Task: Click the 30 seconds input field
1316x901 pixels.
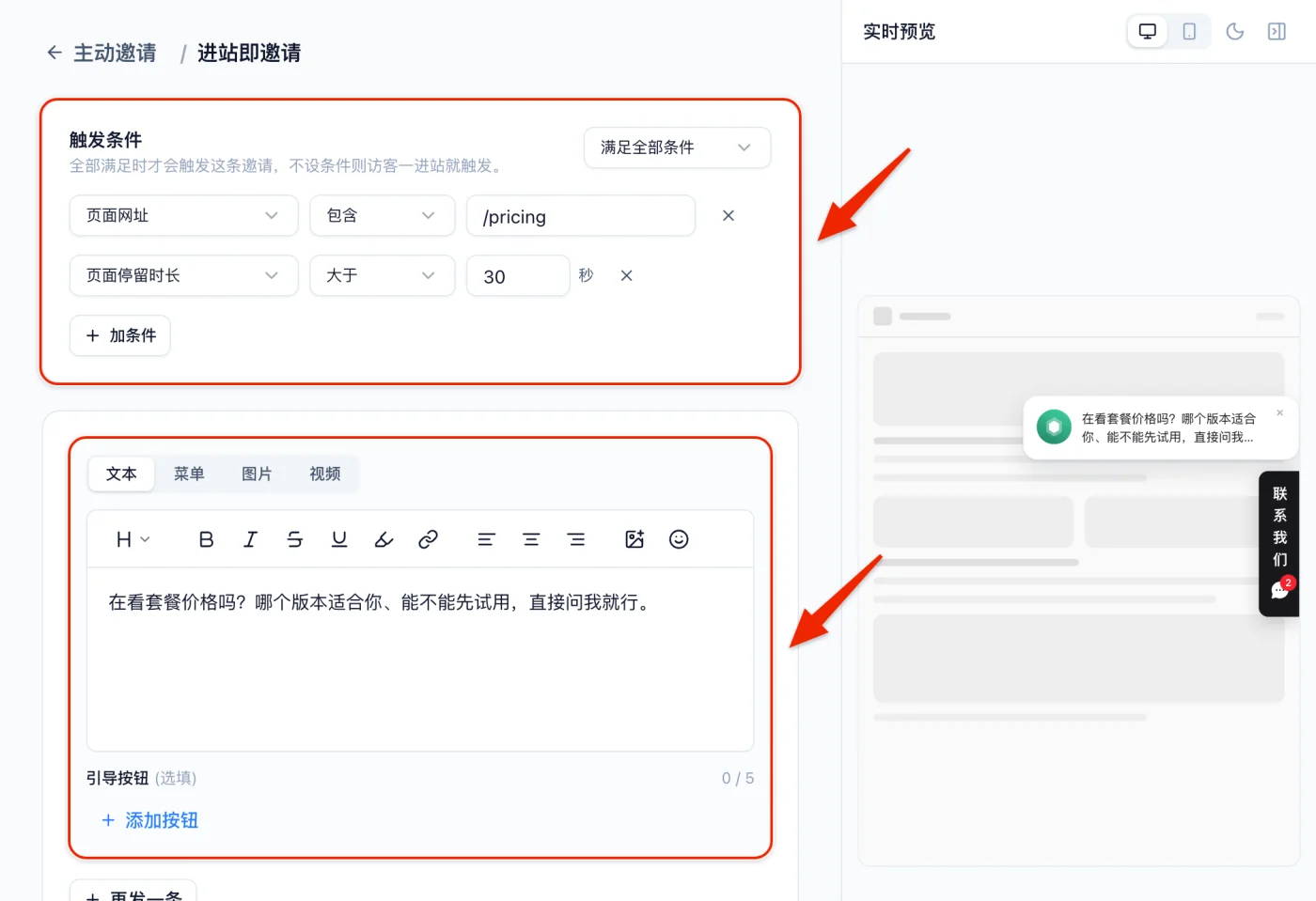Action: (518, 275)
